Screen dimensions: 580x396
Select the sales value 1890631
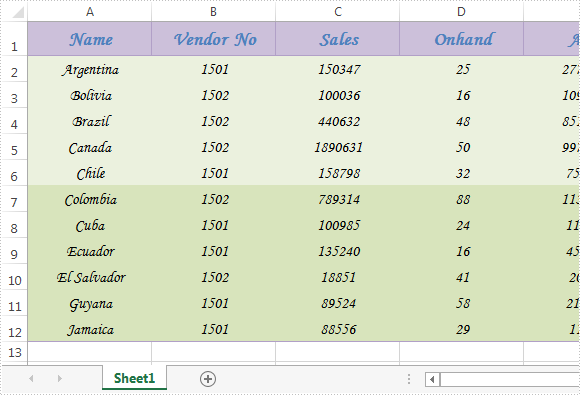tap(338, 147)
